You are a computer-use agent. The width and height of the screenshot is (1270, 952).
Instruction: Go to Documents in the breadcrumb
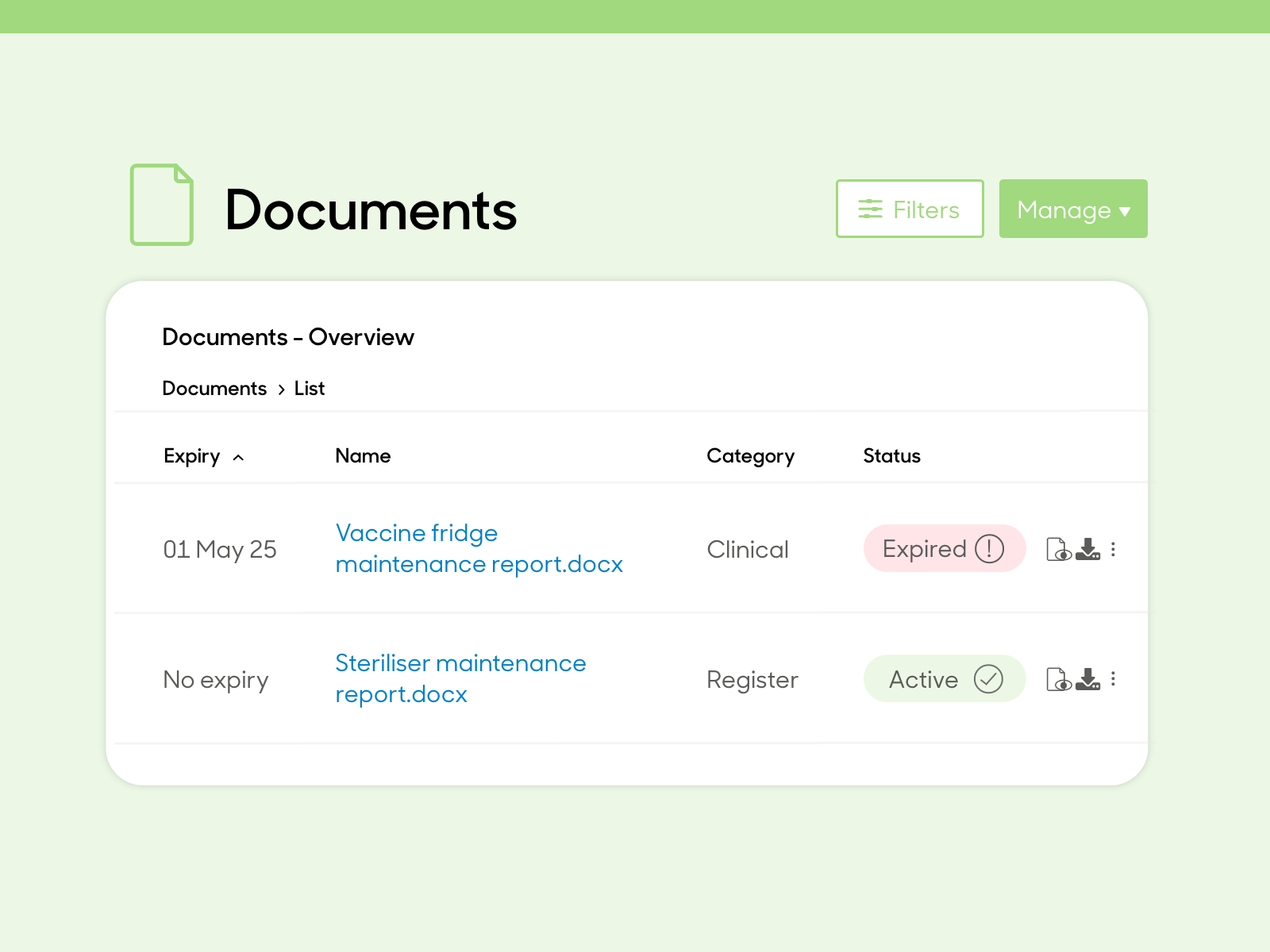pyautogui.click(x=214, y=388)
